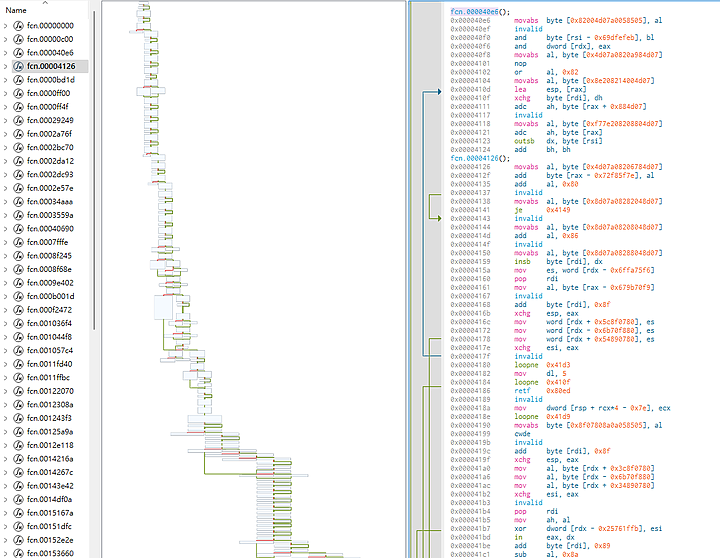Click the retf 0x80ed operand
The width and height of the screenshot is (720, 558).
(558, 391)
